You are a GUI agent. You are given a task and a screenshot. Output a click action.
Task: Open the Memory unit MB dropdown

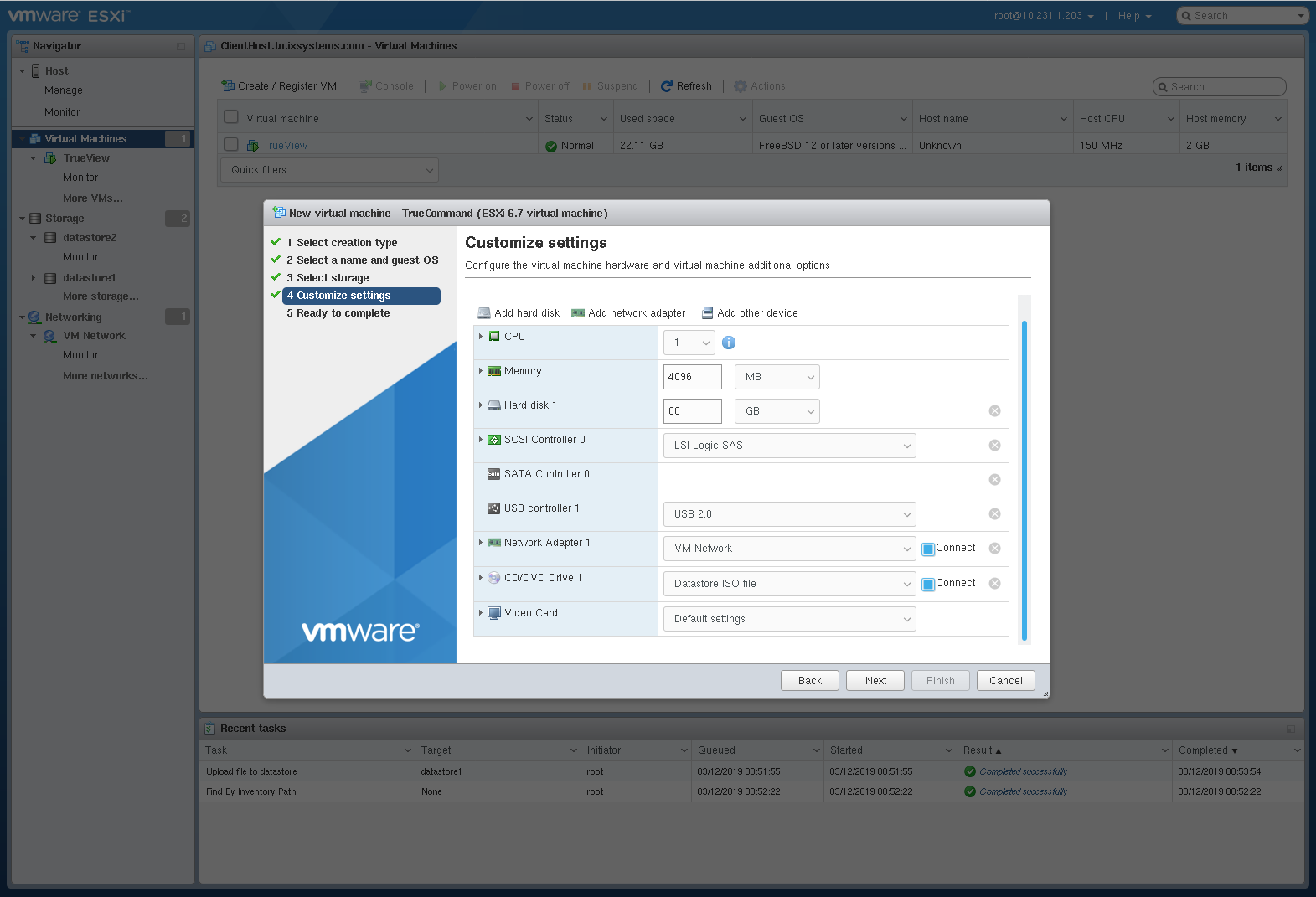(777, 377)
